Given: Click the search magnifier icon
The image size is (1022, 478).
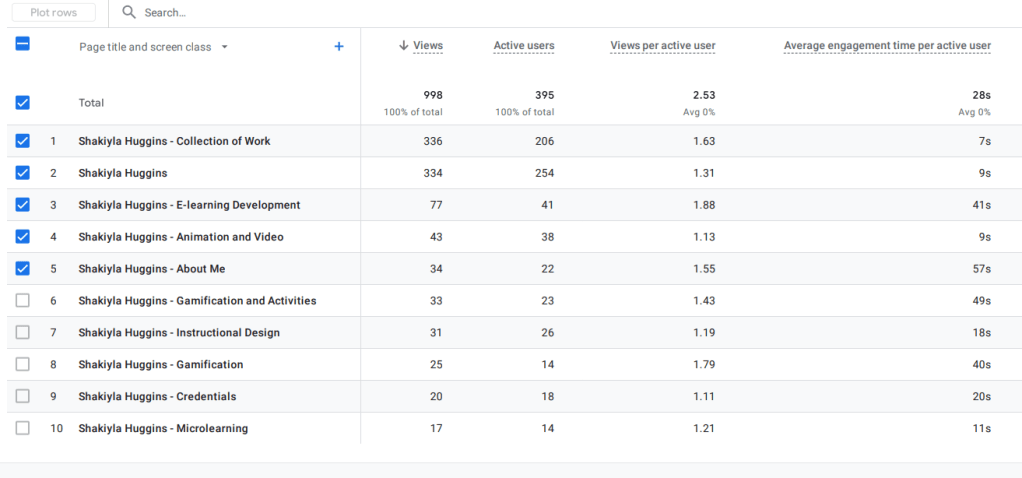Looking at the screenshot, I should pos(129,13).
